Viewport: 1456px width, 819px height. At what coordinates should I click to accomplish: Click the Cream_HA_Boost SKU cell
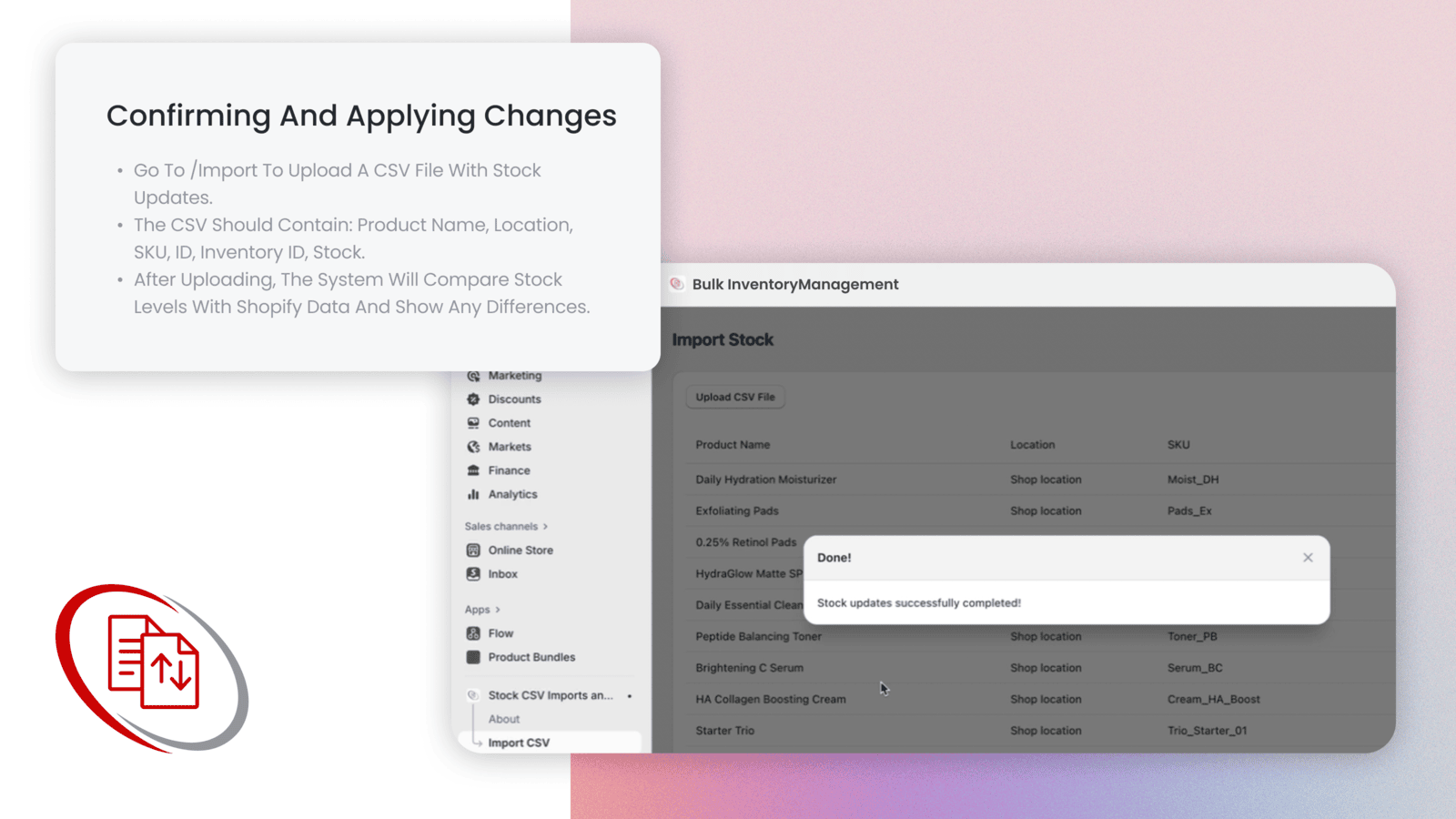click(1214, 700)
